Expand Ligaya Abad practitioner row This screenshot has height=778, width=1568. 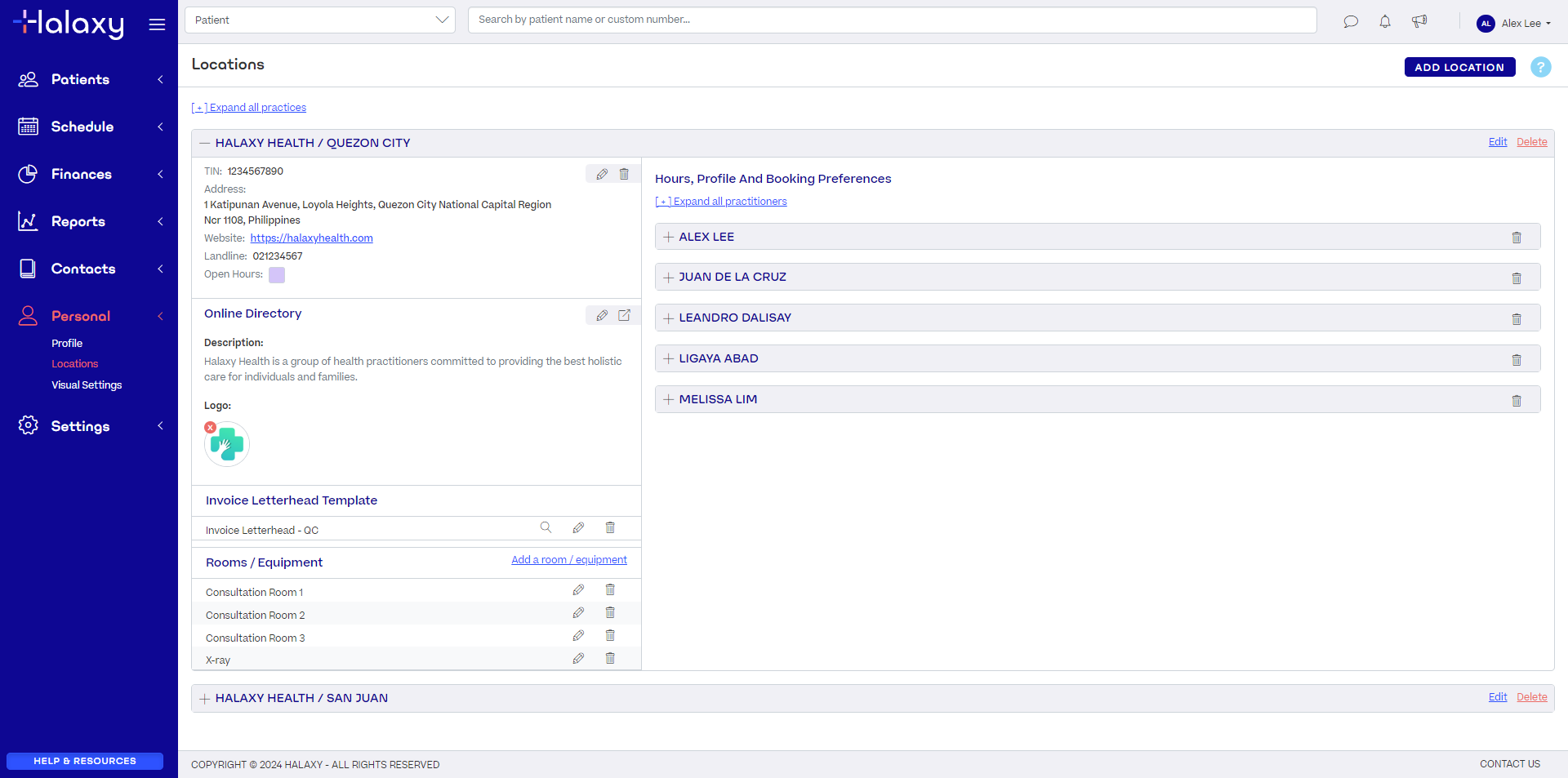pyautogui.click(x=669, y=359)
